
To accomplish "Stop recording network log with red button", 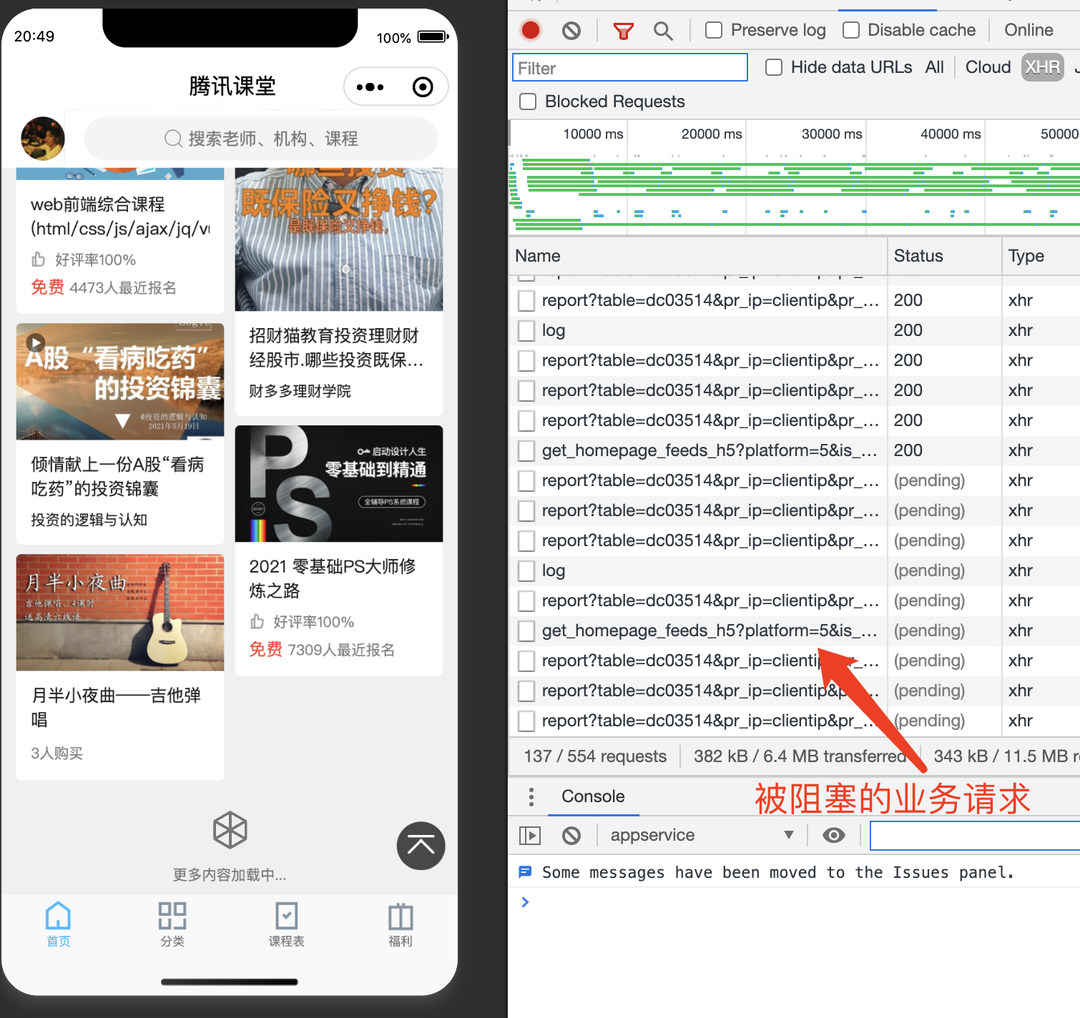I will click(530, 30).
